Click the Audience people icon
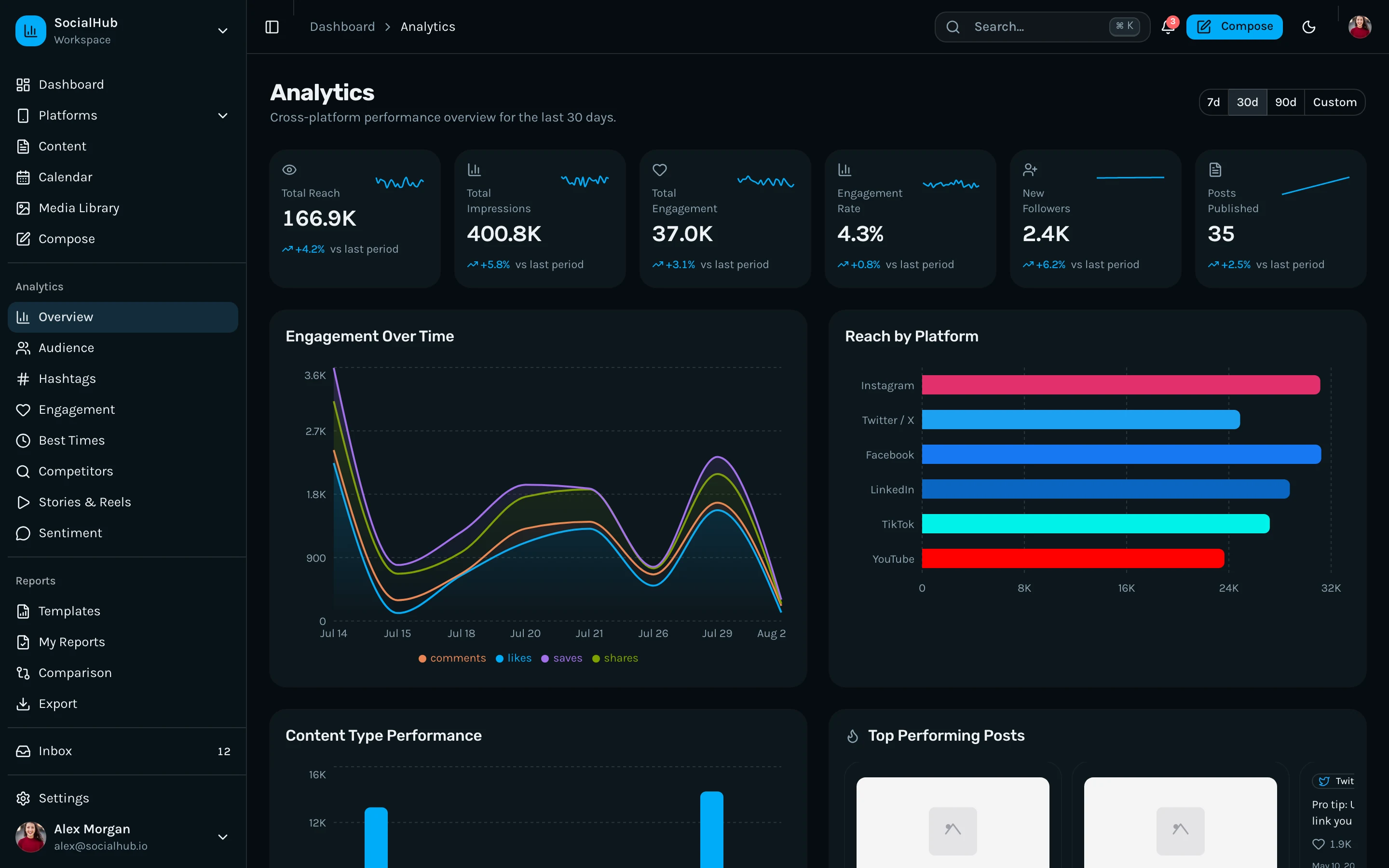 [x=23, y=348]
